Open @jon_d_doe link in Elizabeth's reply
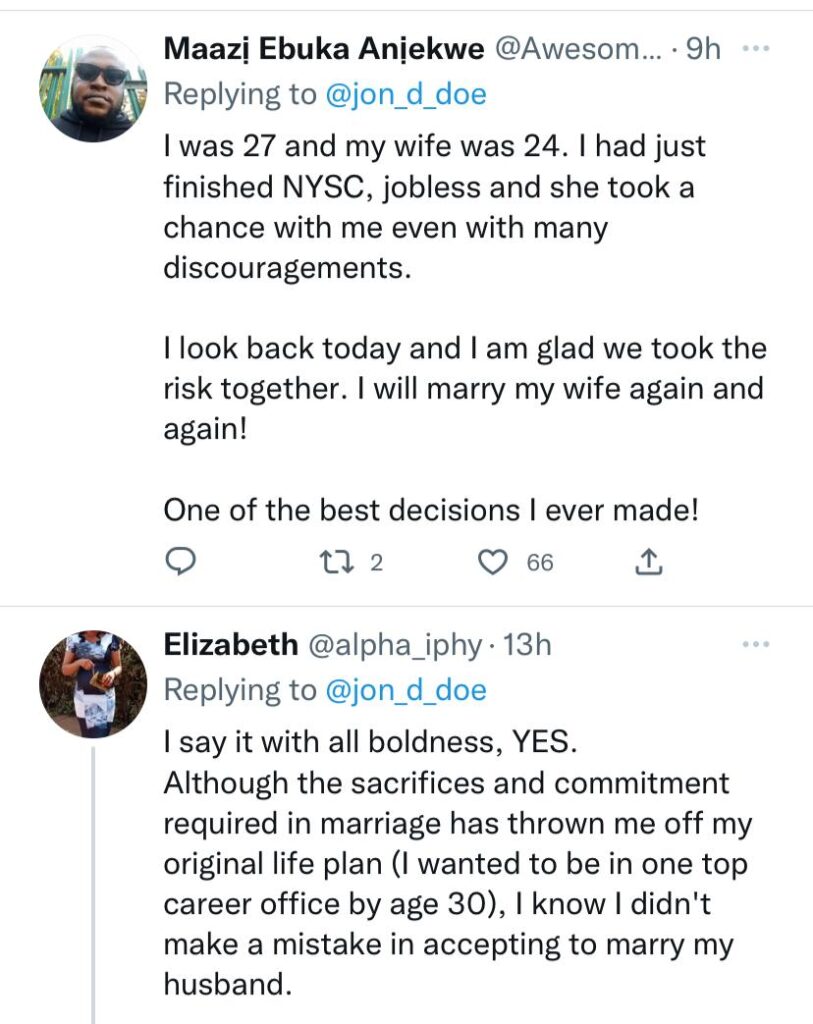The width and height of the screenshot is (813, 1024). point(406,691)
